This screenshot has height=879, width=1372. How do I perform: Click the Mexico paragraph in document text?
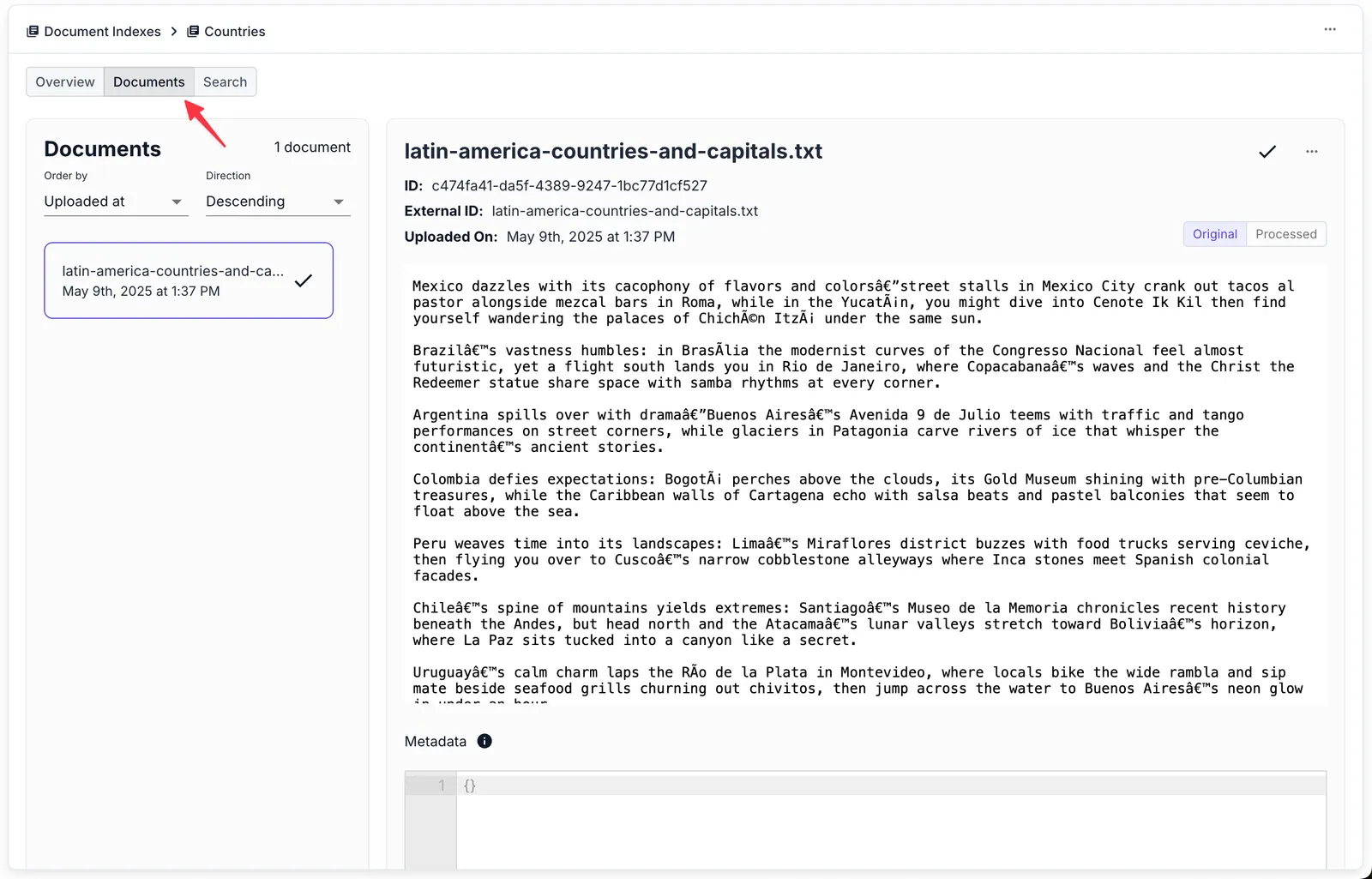tap(853, 302)
